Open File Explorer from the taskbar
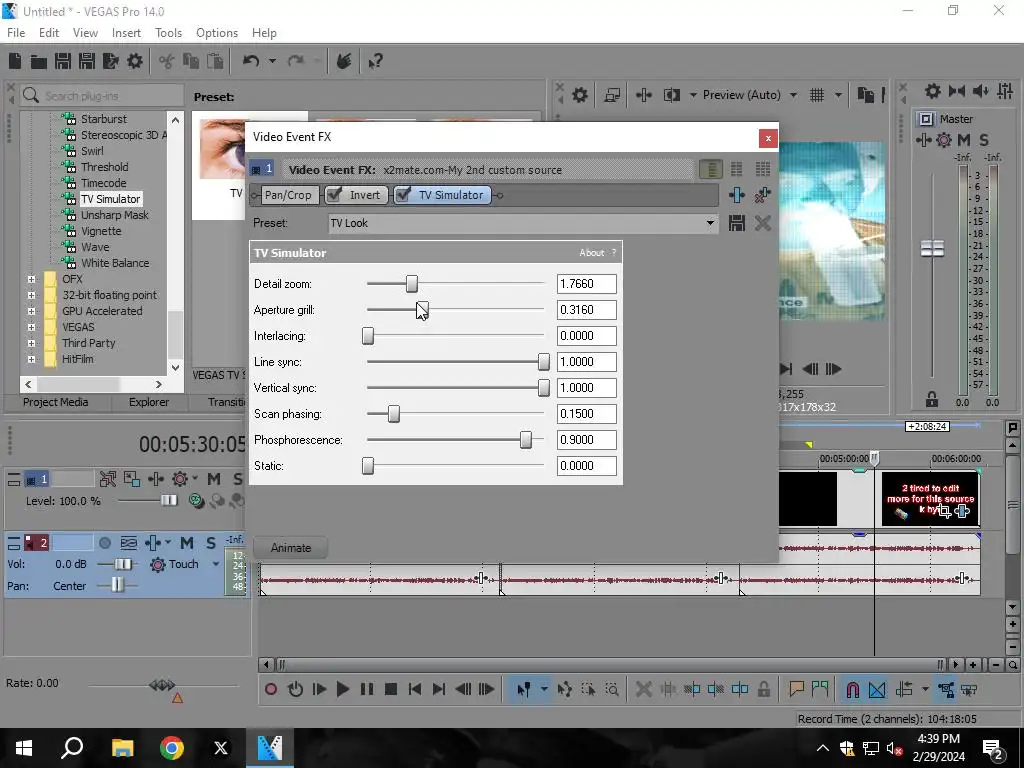 pyautogui.click(x=122, y=747)
